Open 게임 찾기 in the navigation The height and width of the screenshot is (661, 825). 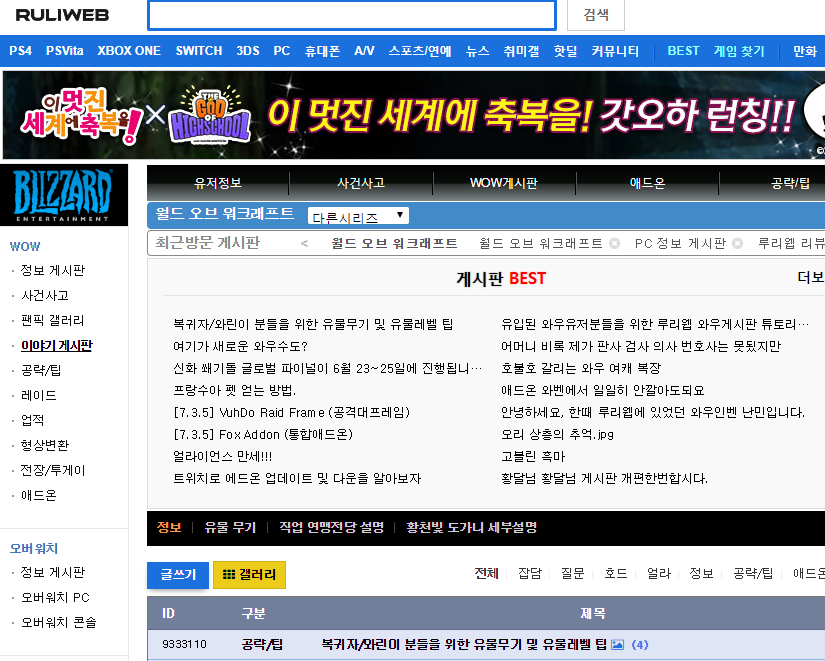[x=739, y=51]
